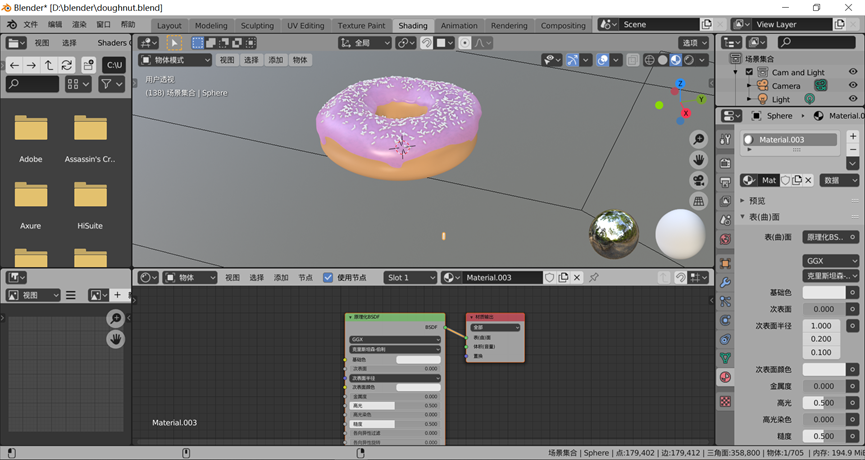Click the 基础色 color swatch in properties
865x460 pixels.
[824, 292]
